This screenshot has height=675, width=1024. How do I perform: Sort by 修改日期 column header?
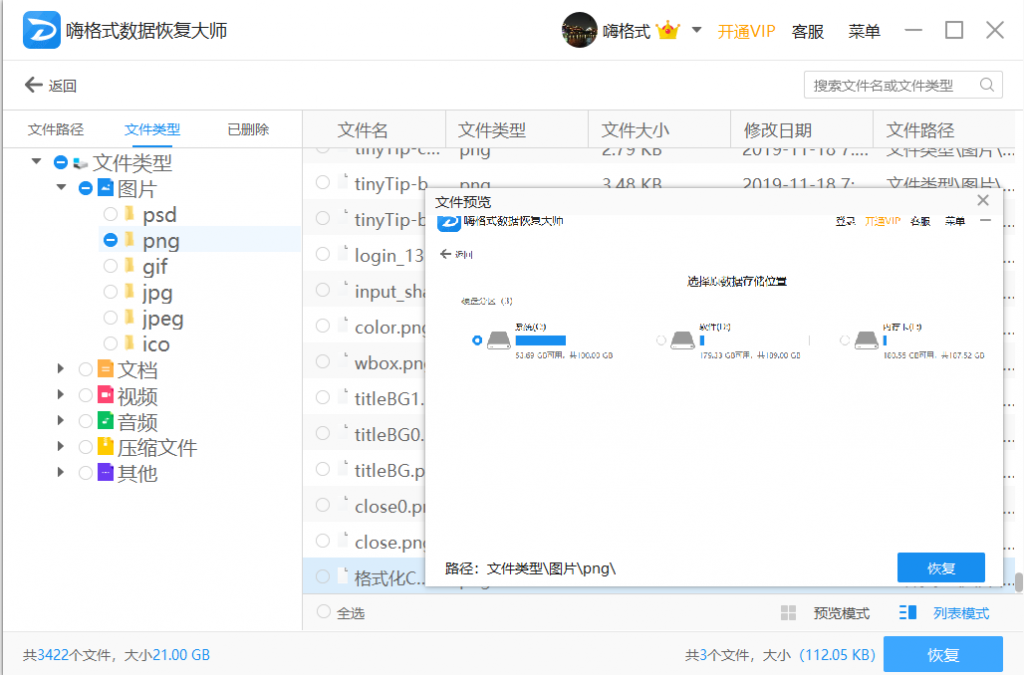pyautogui.click(x=801, y=129)
